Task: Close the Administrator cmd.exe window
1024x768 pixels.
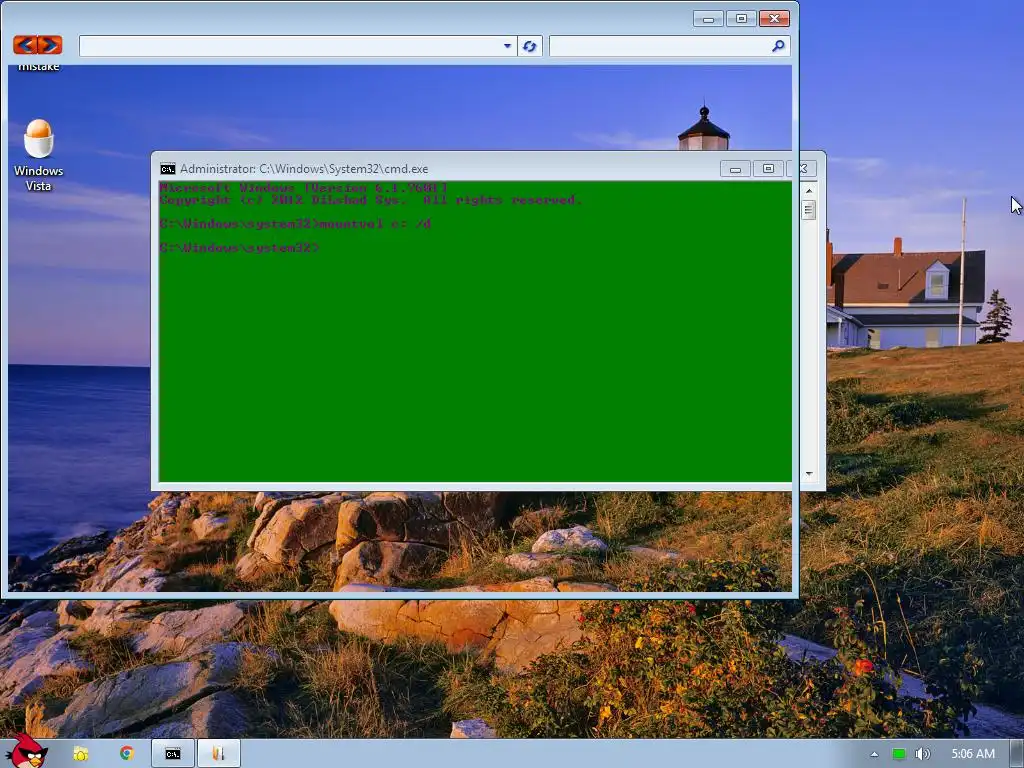Action: (x=804, y=169)
